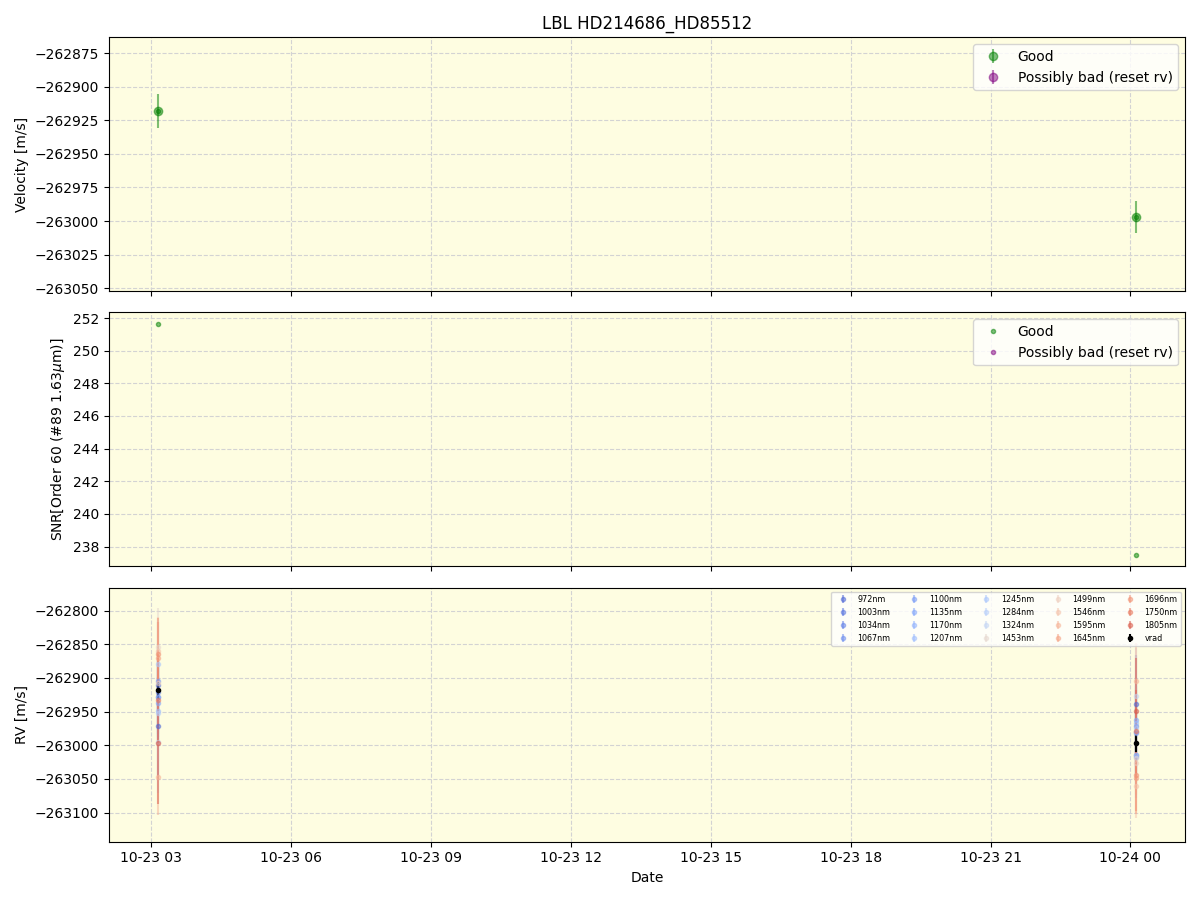This screenshot has height=900, width=1200.
Task: Click the '10-23 06' x-axis tick label
Action: click(x=291, y=857)
